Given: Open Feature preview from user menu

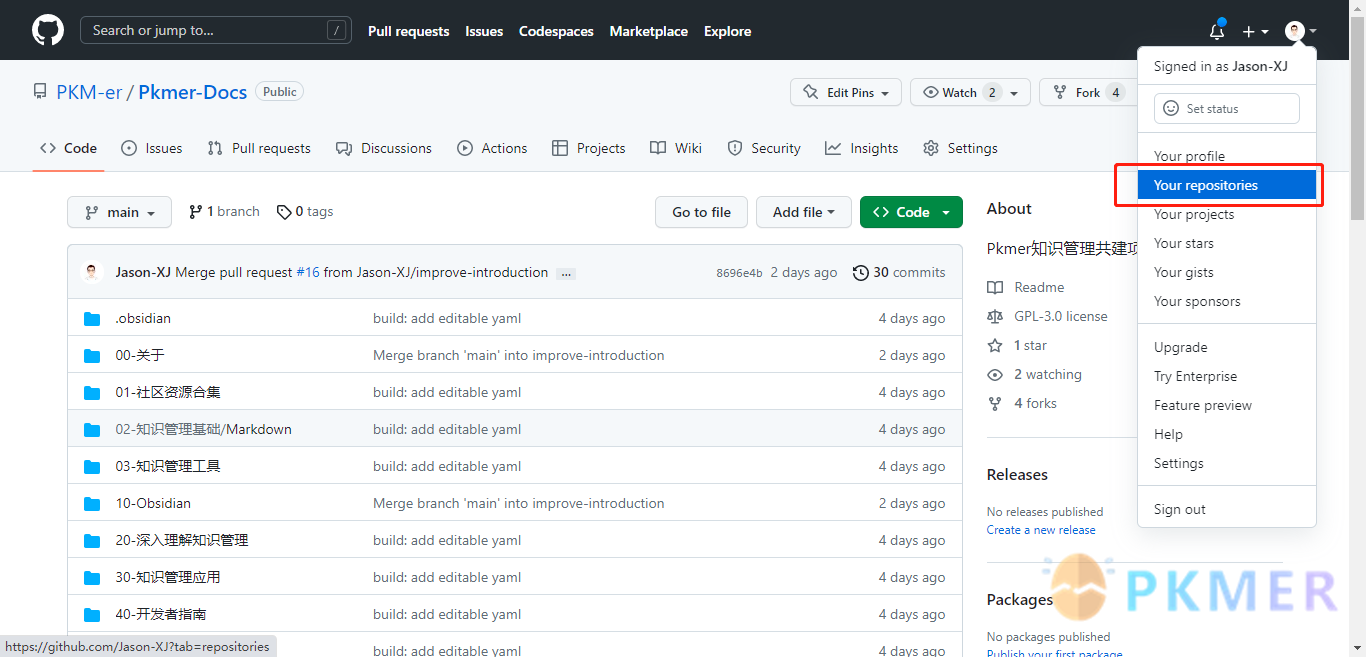Looking at the screenshot, I should click(x=1227, y=405).
